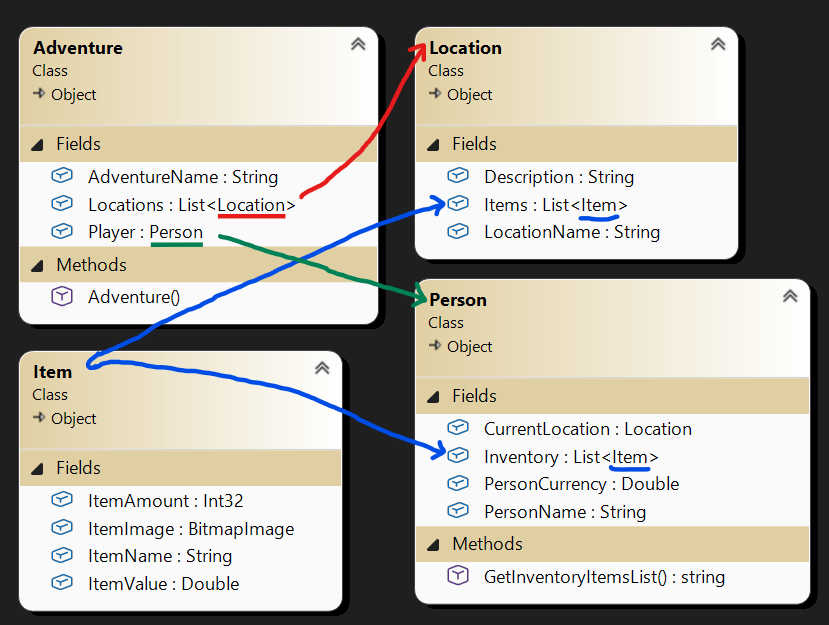829x625 pixels.
Task: Click the Object base type under Person
Action: coord(469,347)
